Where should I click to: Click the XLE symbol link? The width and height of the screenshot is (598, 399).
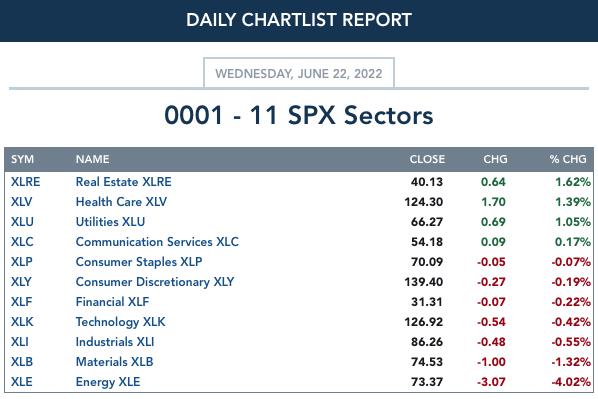click(x=22, y=382)
